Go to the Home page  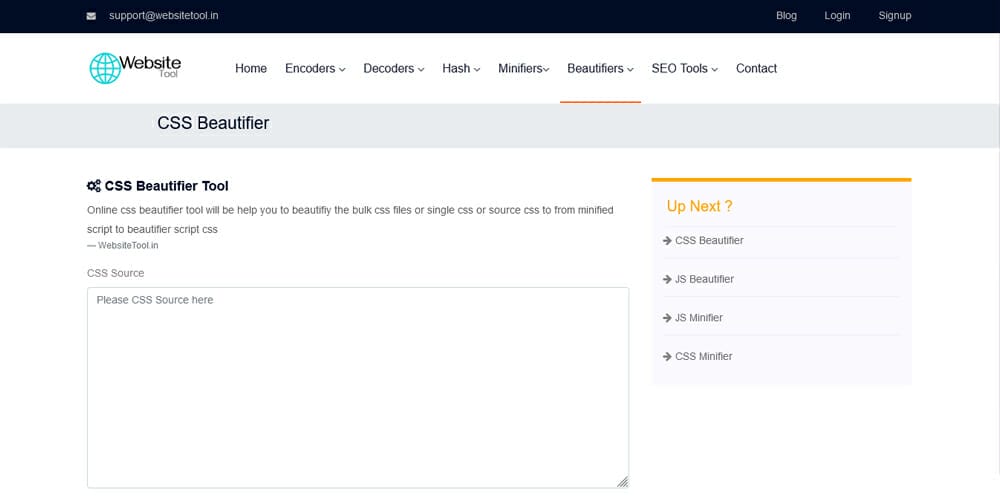click(x=251, y=69)
